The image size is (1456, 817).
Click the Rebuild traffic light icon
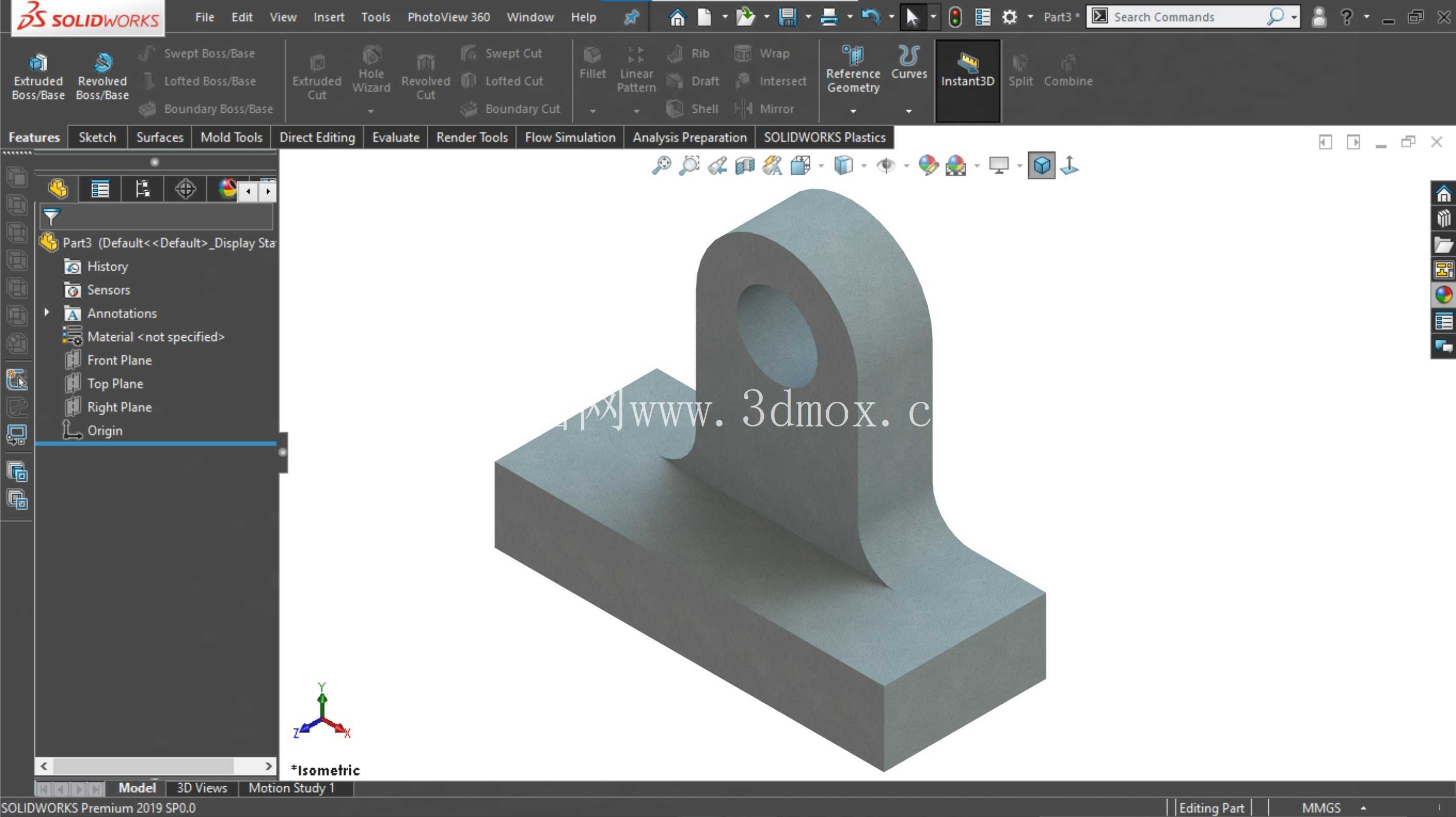(x=954, y=17)
